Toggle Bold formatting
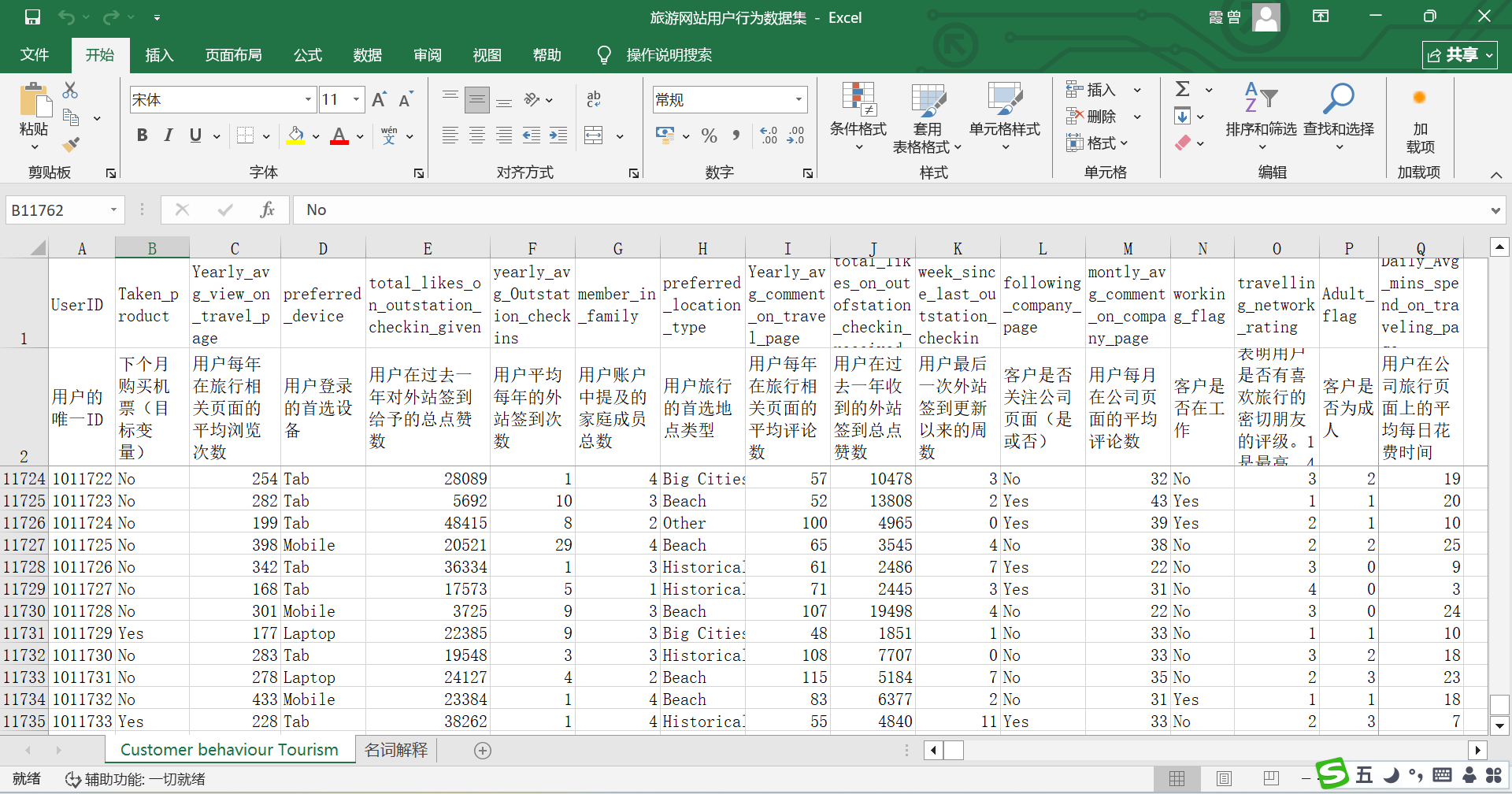The height and width of the screenshot is (794, 1512). point(142,135)
